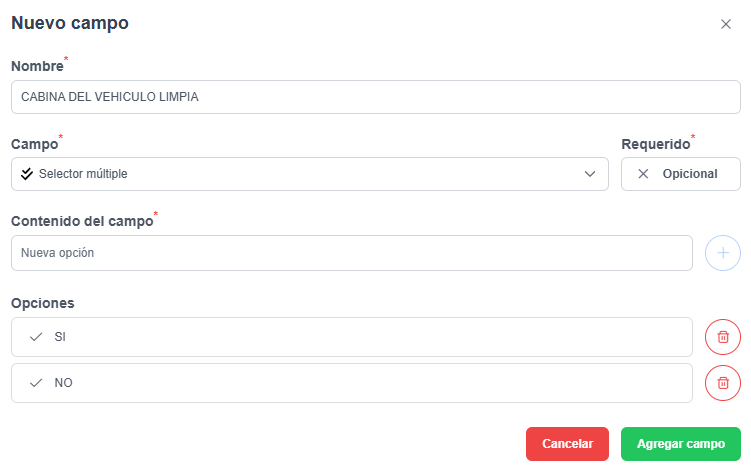Select the SI option row
Viewport: 751px width, 471px height.
tap(352, 337)
